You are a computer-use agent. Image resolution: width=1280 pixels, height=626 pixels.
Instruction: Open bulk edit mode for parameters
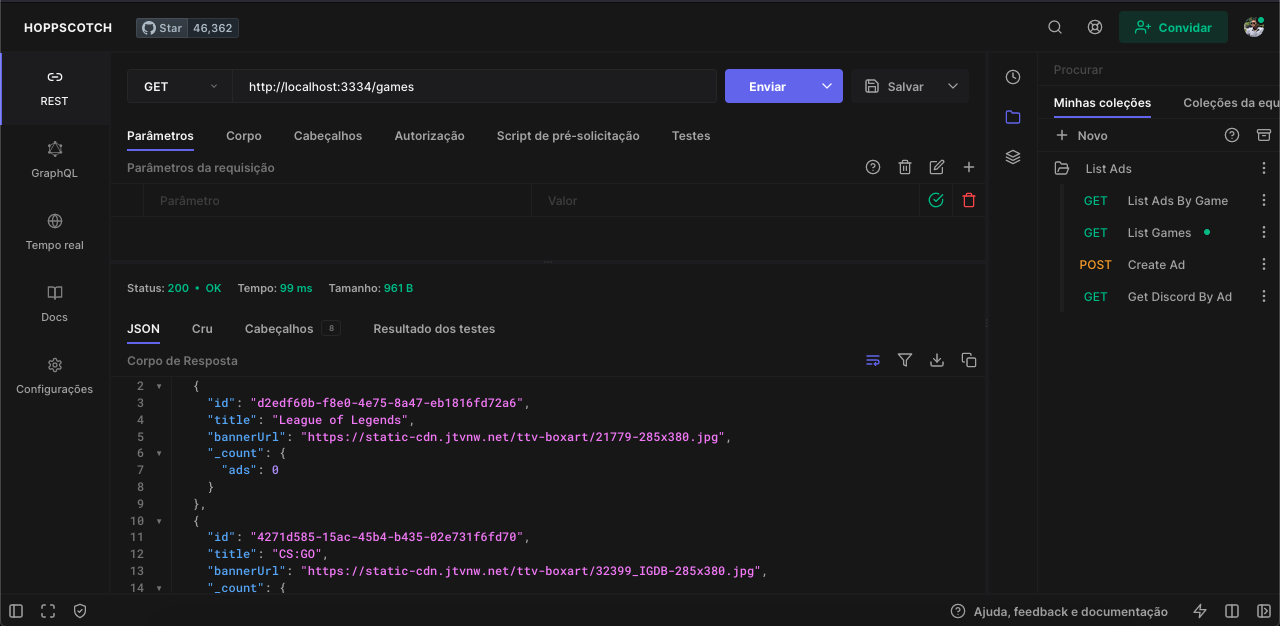[936, 167]
